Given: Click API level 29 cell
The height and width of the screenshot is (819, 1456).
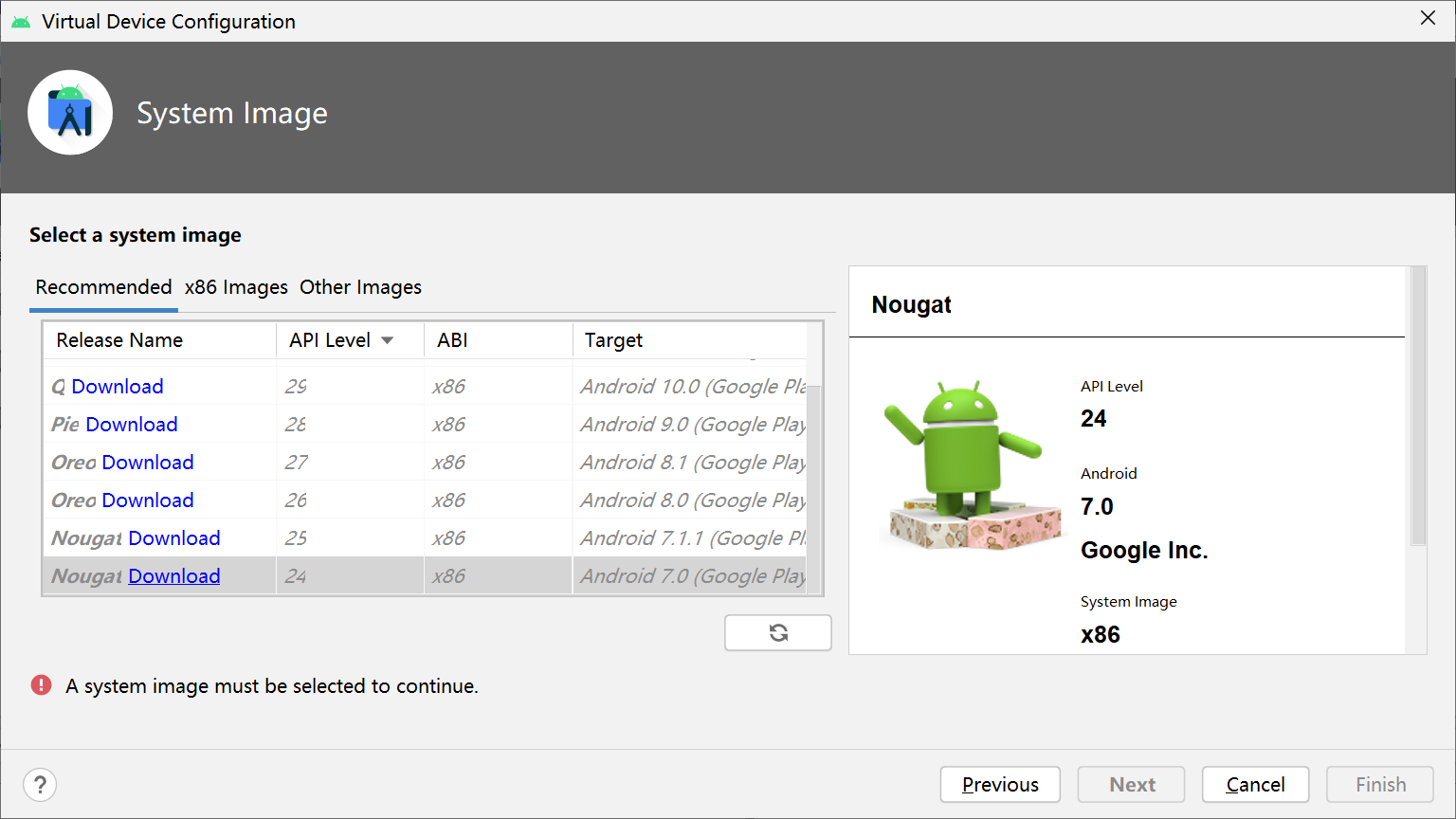Looking at the screenshot, I should (x=350, y=387).
